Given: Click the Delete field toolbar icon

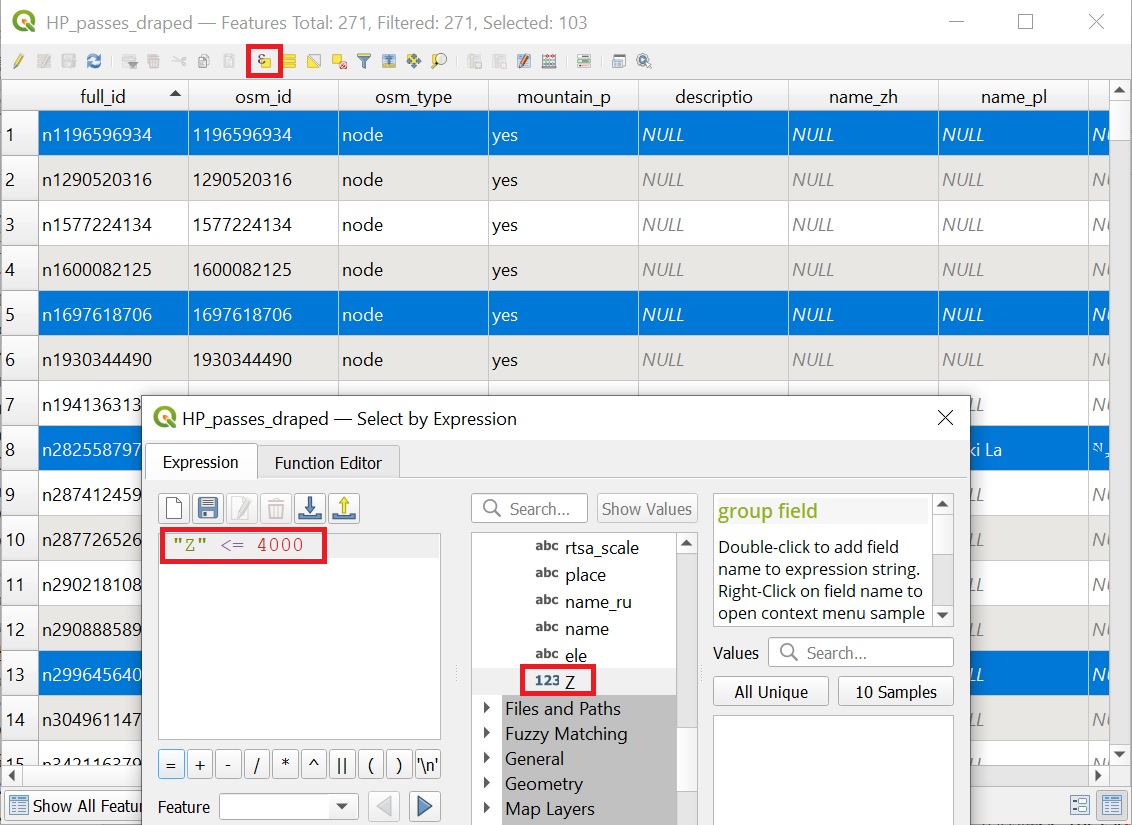Looking at the screenshot, I should [x=499, y=61].
